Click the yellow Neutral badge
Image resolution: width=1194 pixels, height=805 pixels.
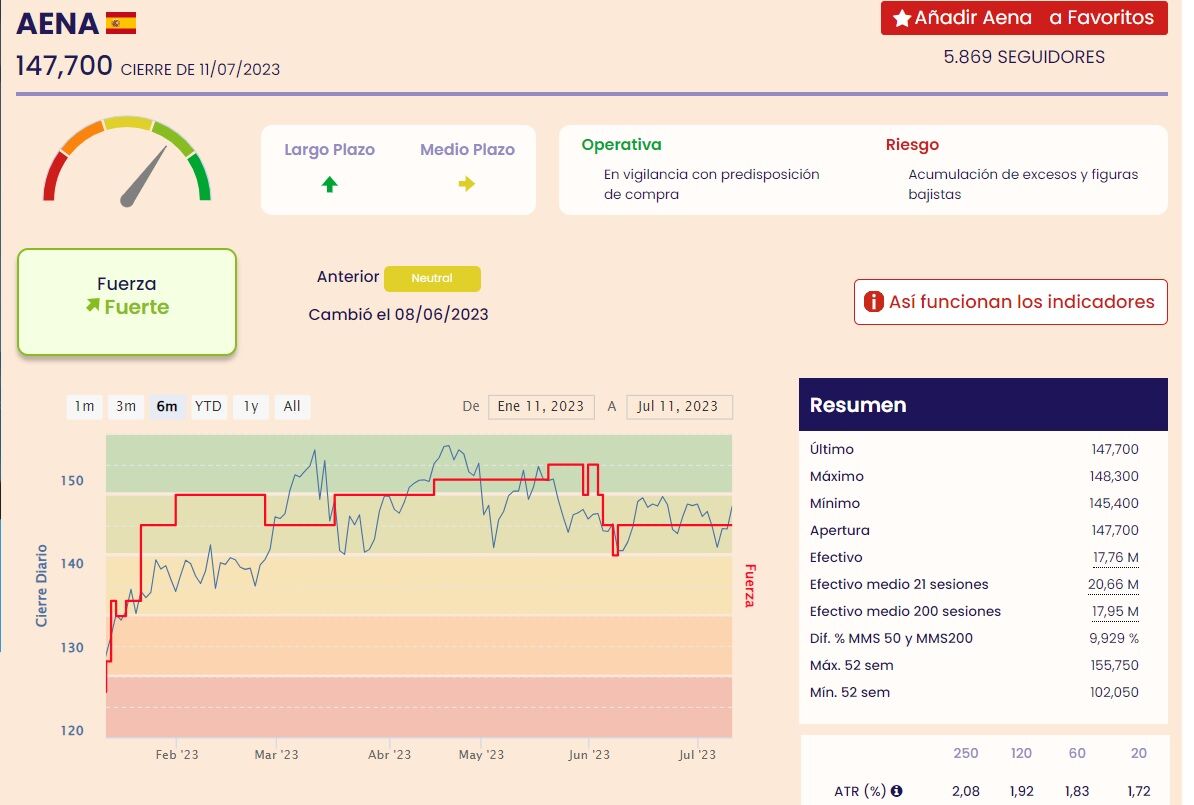point(432,279)
